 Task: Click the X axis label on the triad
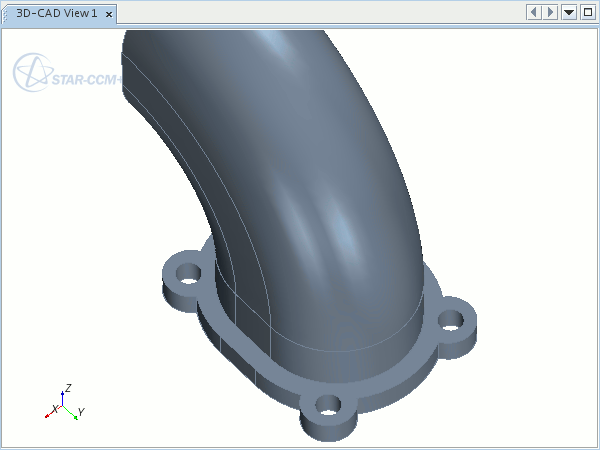coord(54,409)
